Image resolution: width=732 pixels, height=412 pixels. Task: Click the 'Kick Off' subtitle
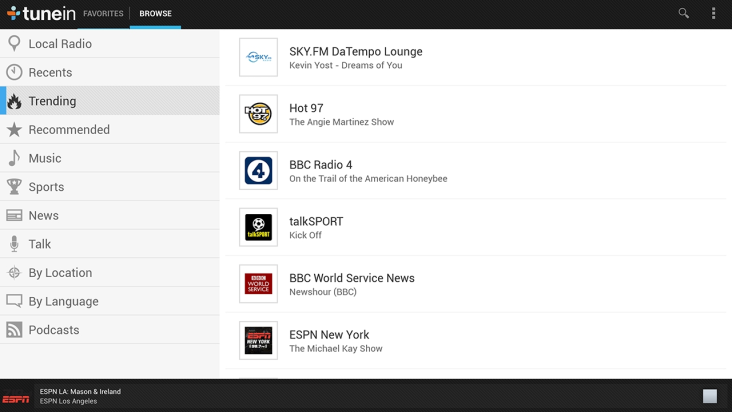(305, 235)
